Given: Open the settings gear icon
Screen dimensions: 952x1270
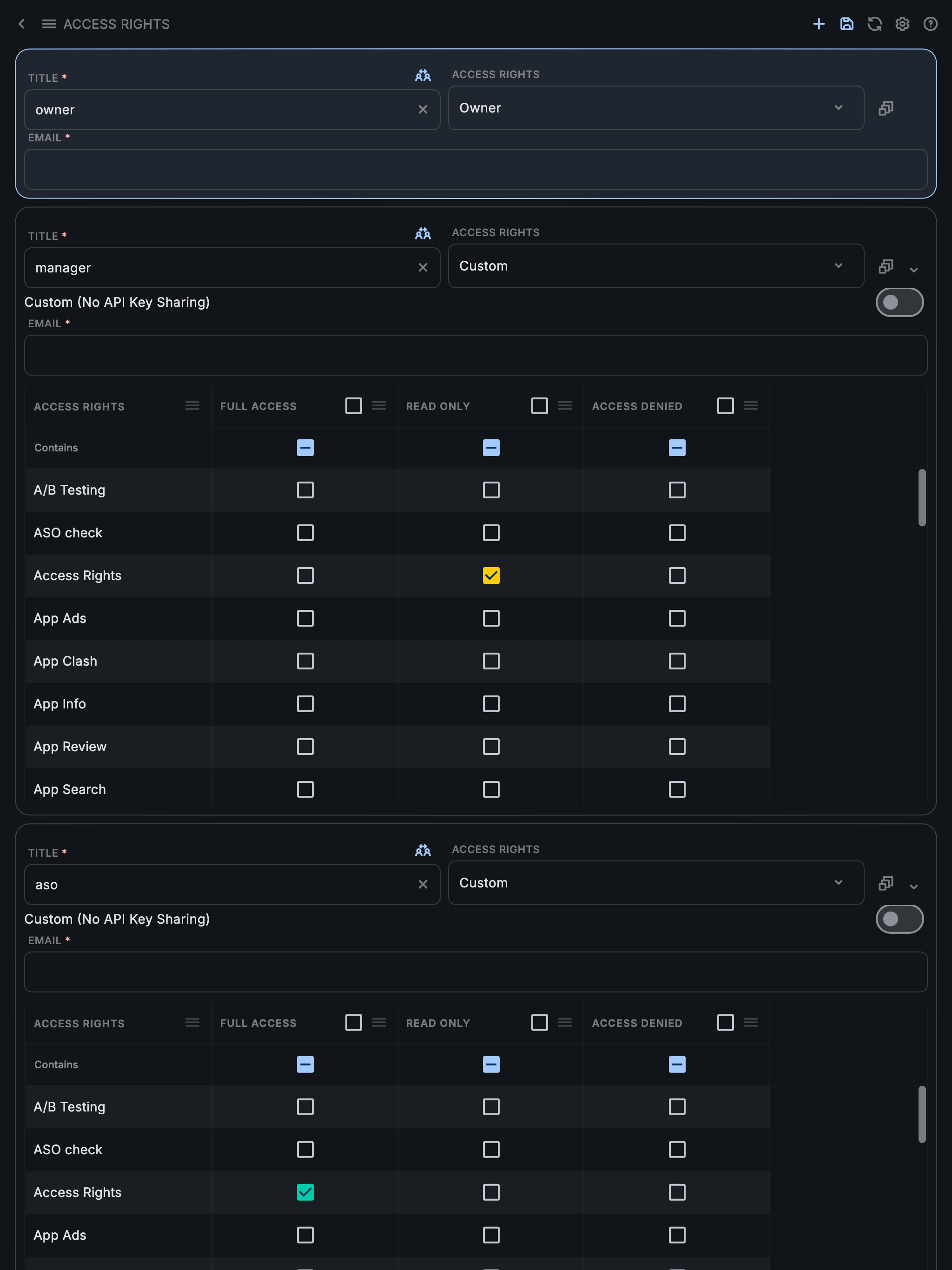Looking at the screenshot, I should pos(902,24).
